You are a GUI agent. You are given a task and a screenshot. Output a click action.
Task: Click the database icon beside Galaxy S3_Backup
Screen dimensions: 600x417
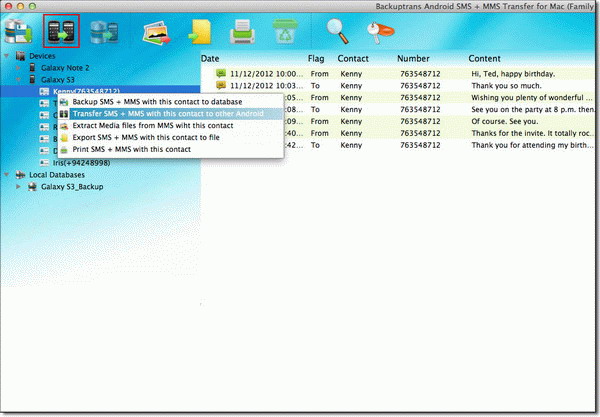[33, 187]
